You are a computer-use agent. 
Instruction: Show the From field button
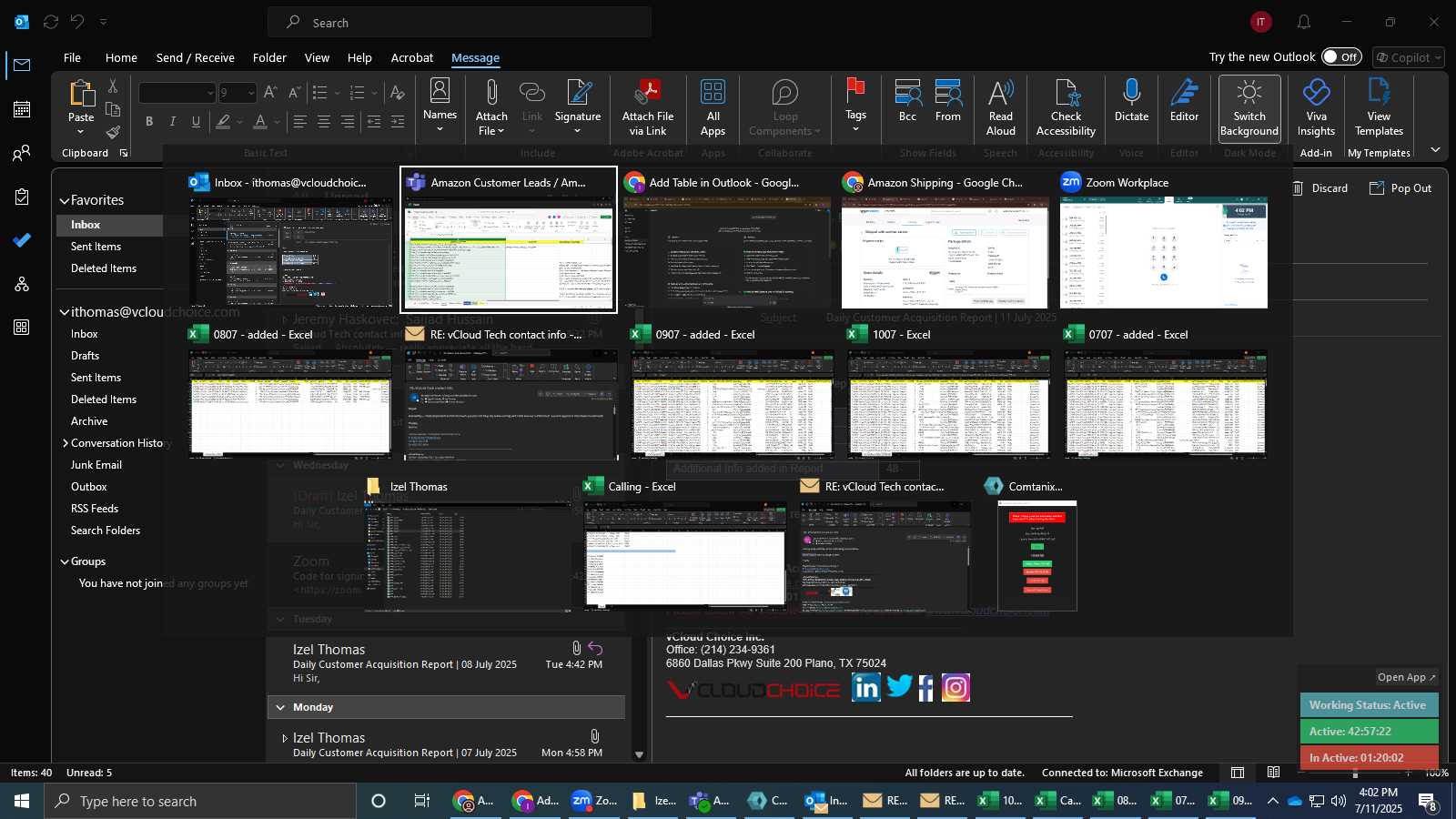pos(948,100)
